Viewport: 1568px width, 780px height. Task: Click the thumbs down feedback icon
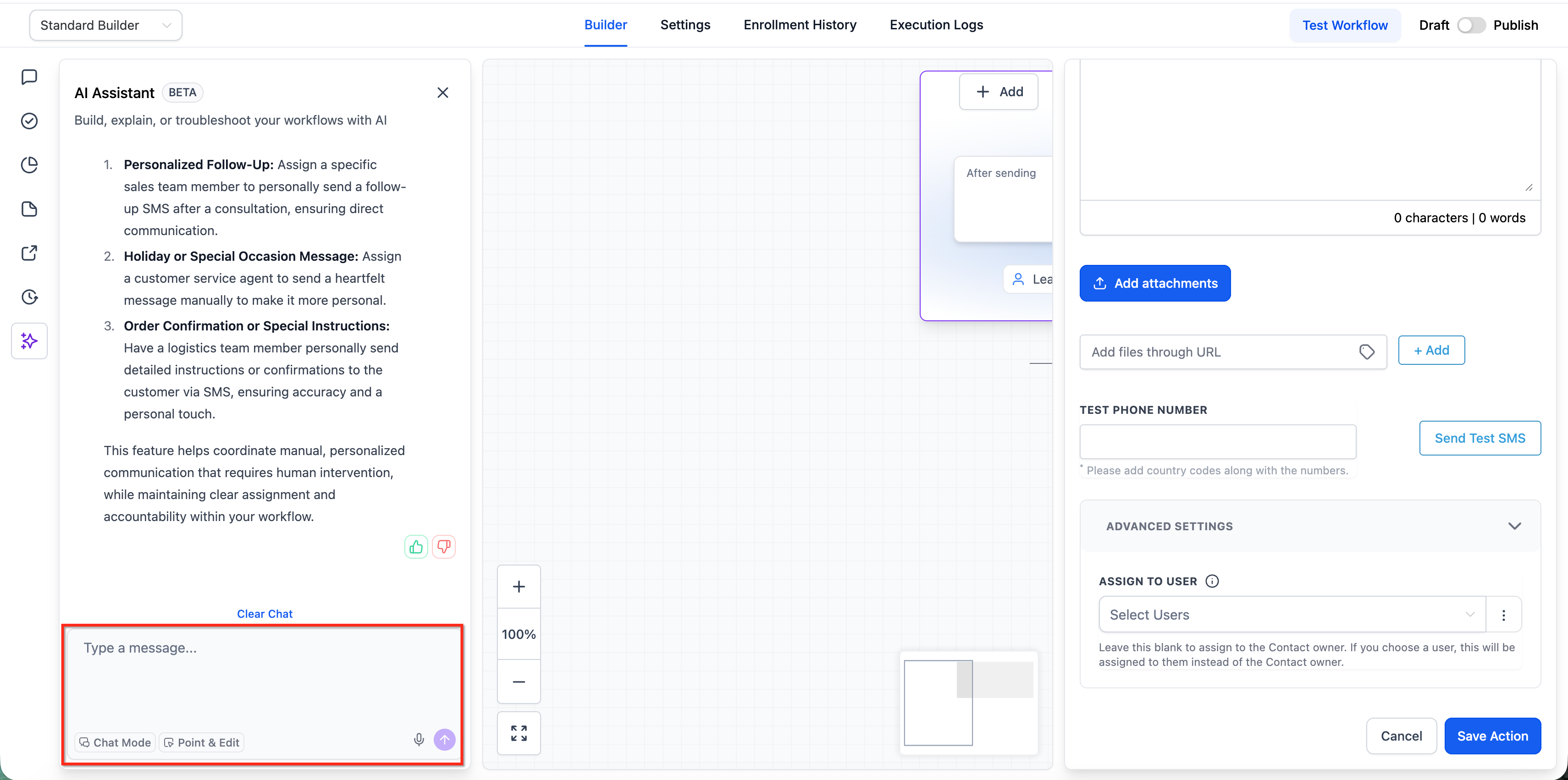tap(444, 546)
